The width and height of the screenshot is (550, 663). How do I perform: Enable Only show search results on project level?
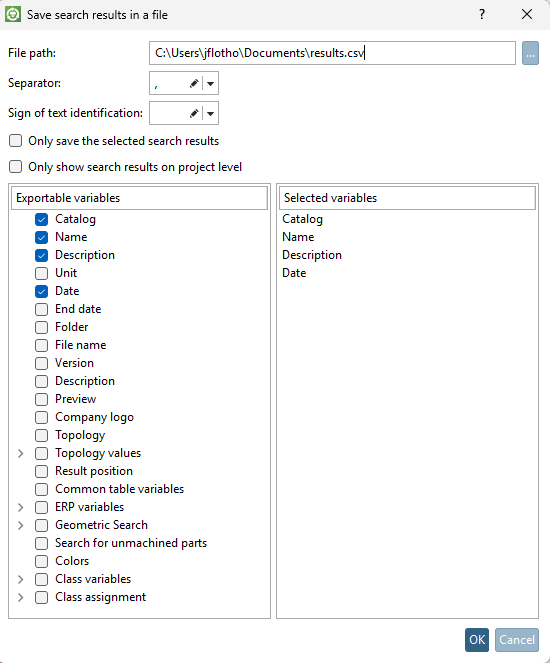tap(16, 167)
